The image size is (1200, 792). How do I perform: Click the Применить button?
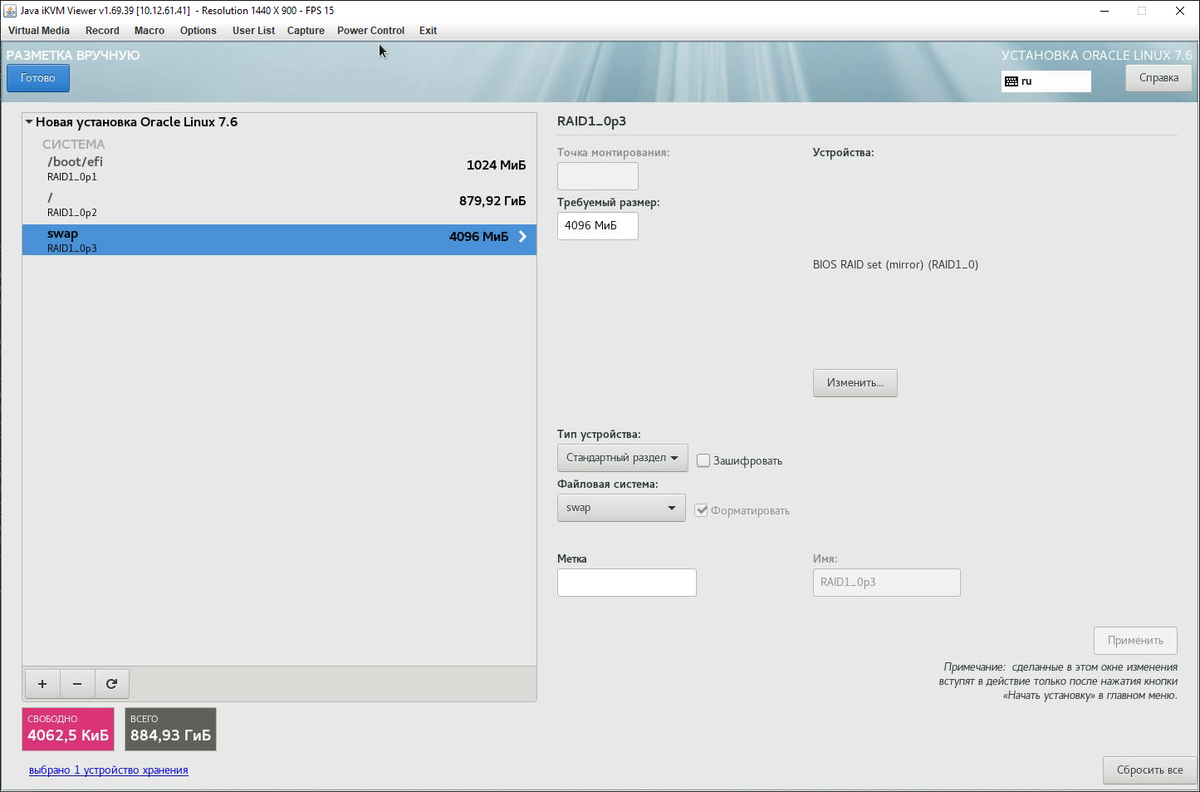pyautogui.click(x=1135, y=641)
